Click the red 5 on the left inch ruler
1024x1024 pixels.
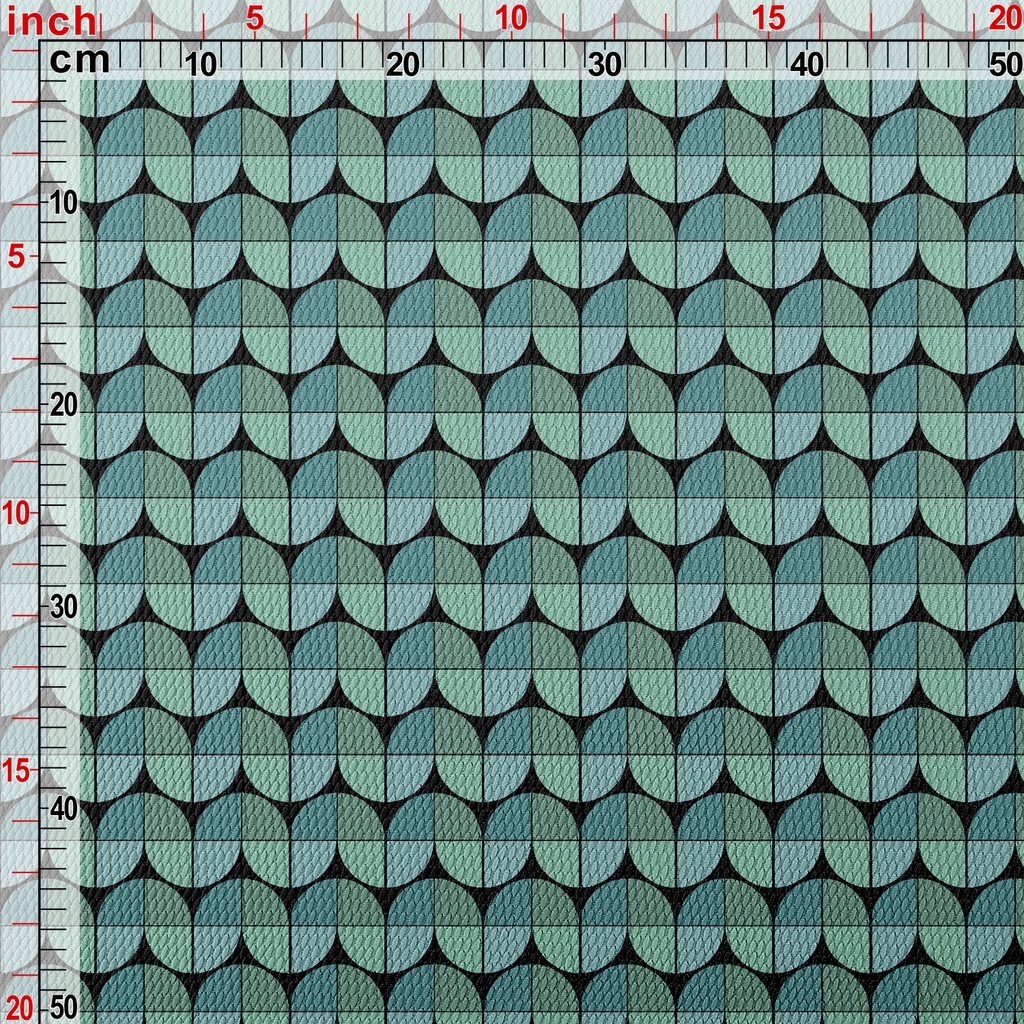(17, 257)
